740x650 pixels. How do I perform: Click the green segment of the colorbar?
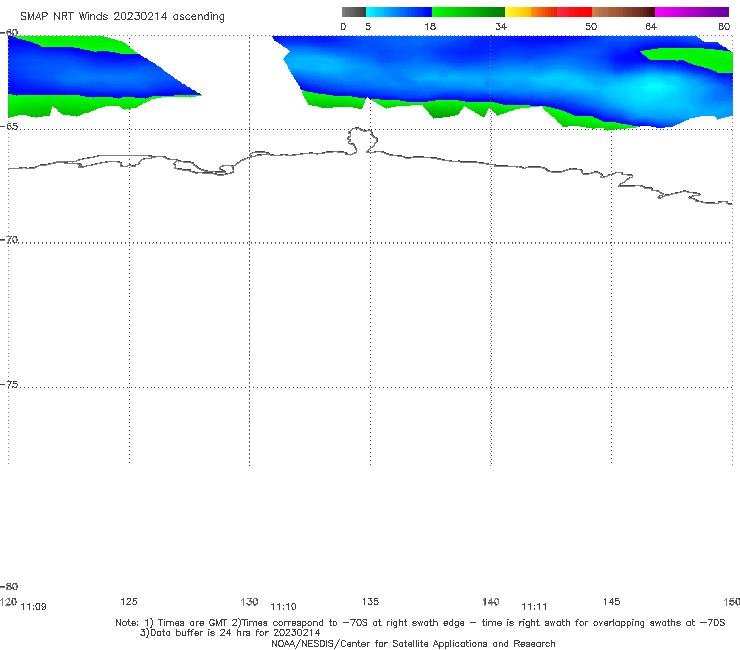tap(468, 12)
